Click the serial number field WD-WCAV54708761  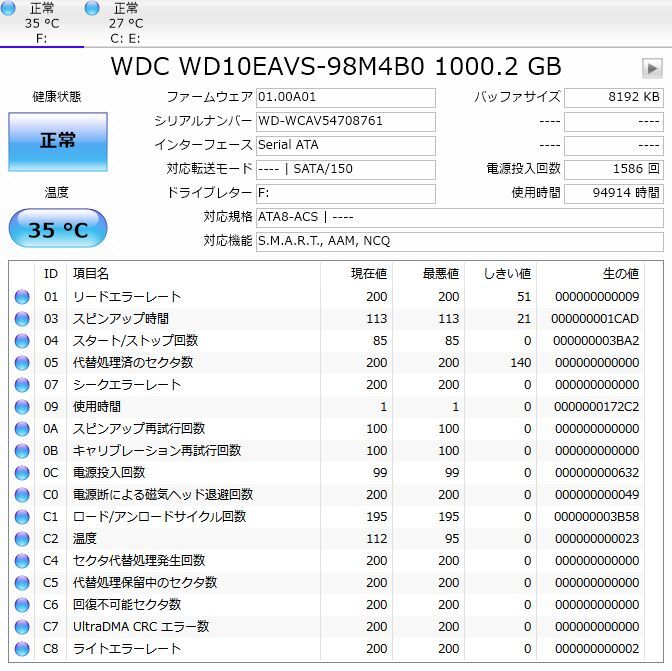click(x=346, y=122)
